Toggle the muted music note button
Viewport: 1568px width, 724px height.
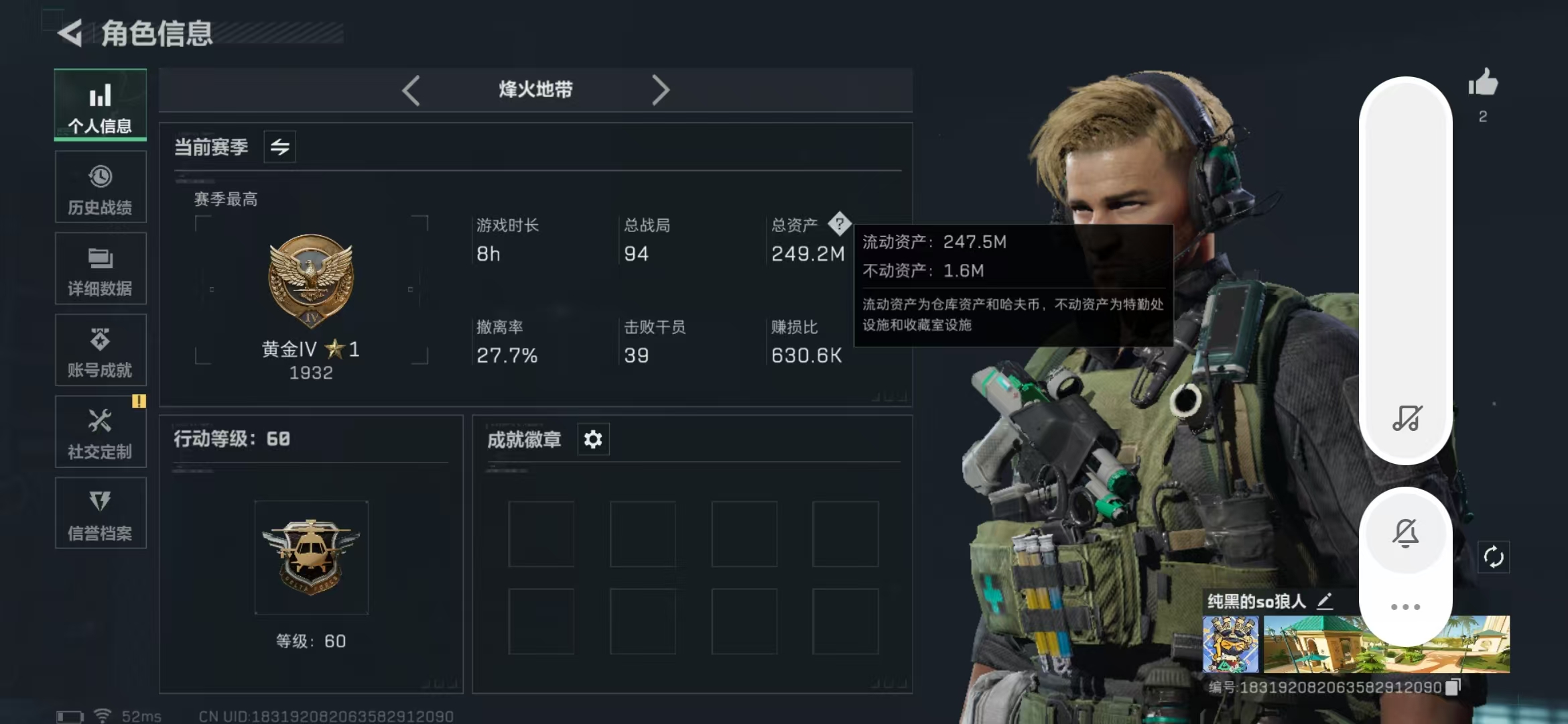[x=1407, y=418]
